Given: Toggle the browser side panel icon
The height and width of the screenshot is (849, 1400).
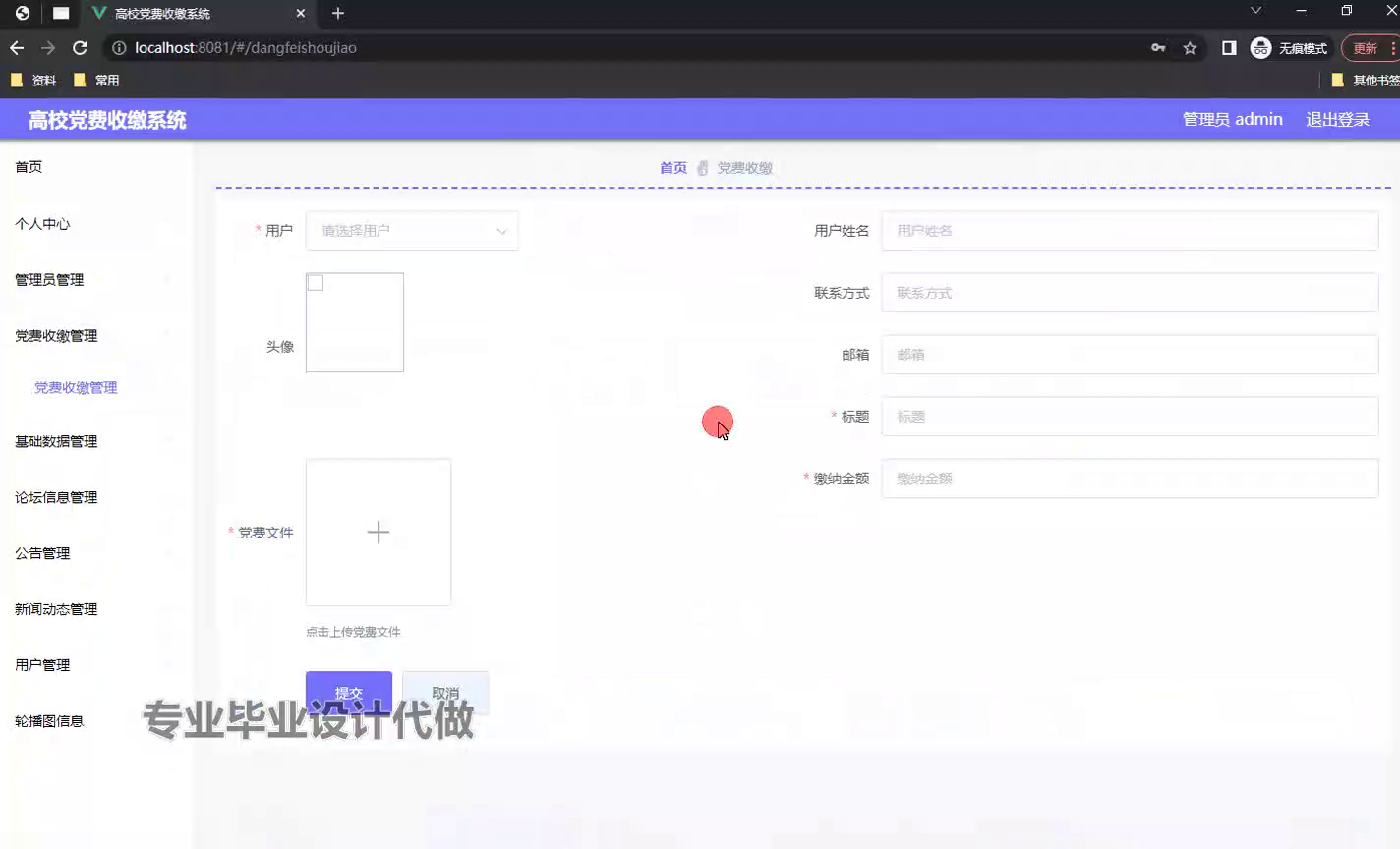Looking at the screenshot, I should [1229, 47].
